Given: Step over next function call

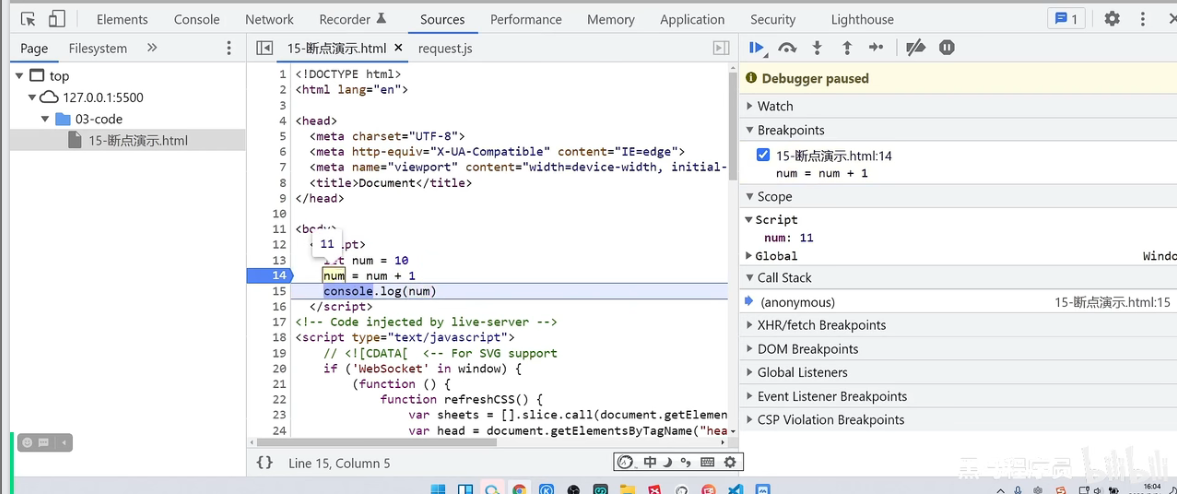Looking at the screenshot, I should 787,48.
